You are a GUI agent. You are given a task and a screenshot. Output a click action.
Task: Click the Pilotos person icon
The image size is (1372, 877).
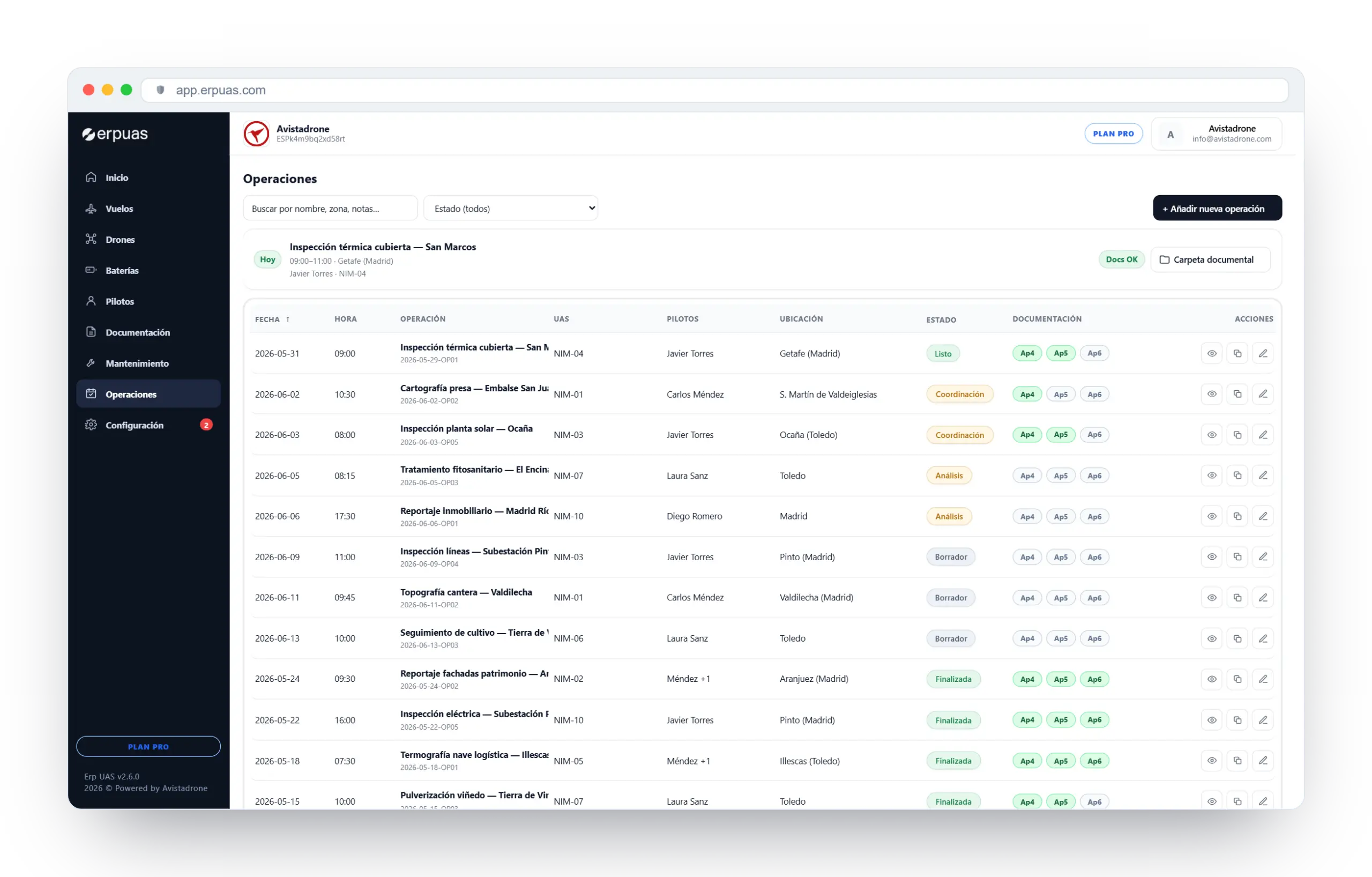[x=91, y=301]
